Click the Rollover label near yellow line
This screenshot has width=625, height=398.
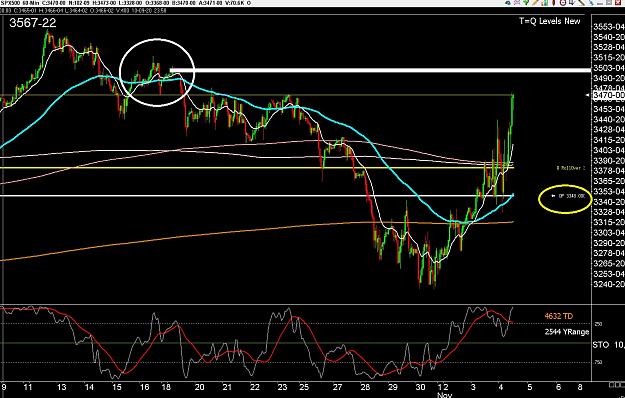[x=571, y=168]
